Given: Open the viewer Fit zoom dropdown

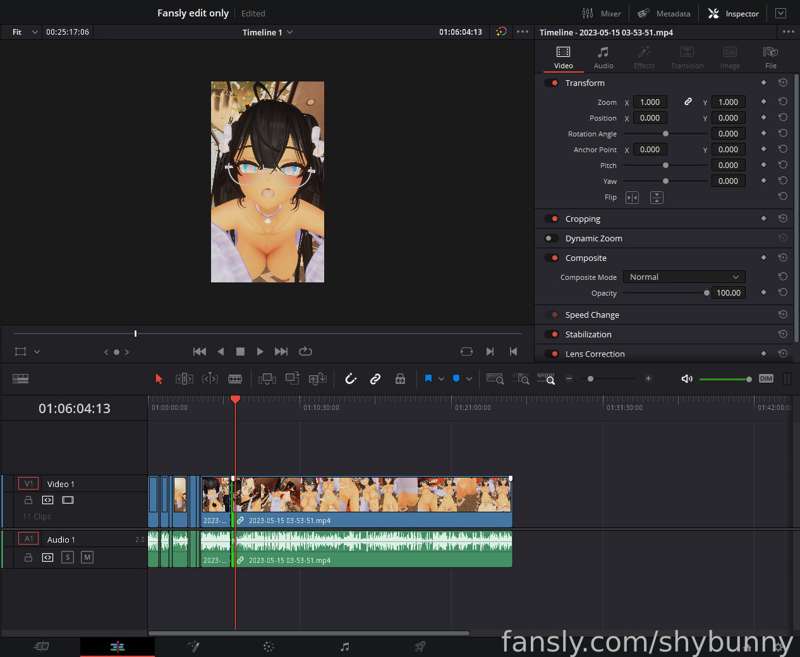Looking at the screenshot, I should (x=24, y=32).
